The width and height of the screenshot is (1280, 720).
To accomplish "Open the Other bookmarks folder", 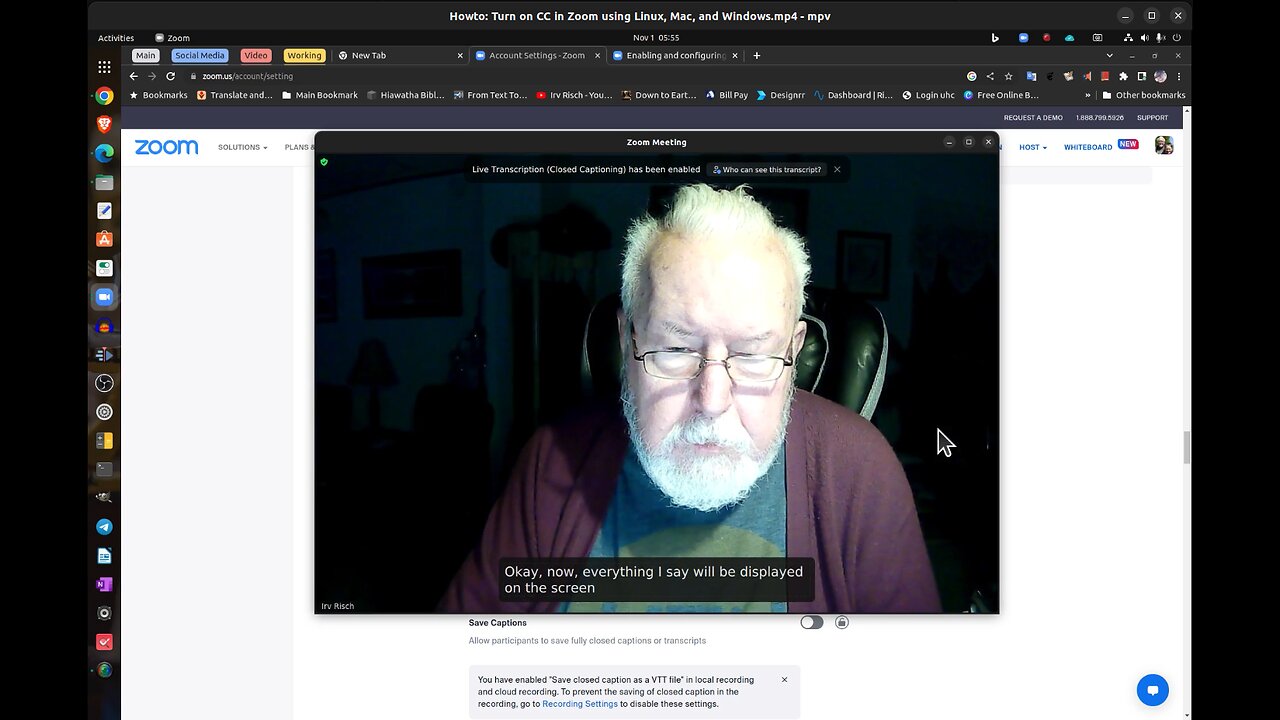I will click(1143, 95).
